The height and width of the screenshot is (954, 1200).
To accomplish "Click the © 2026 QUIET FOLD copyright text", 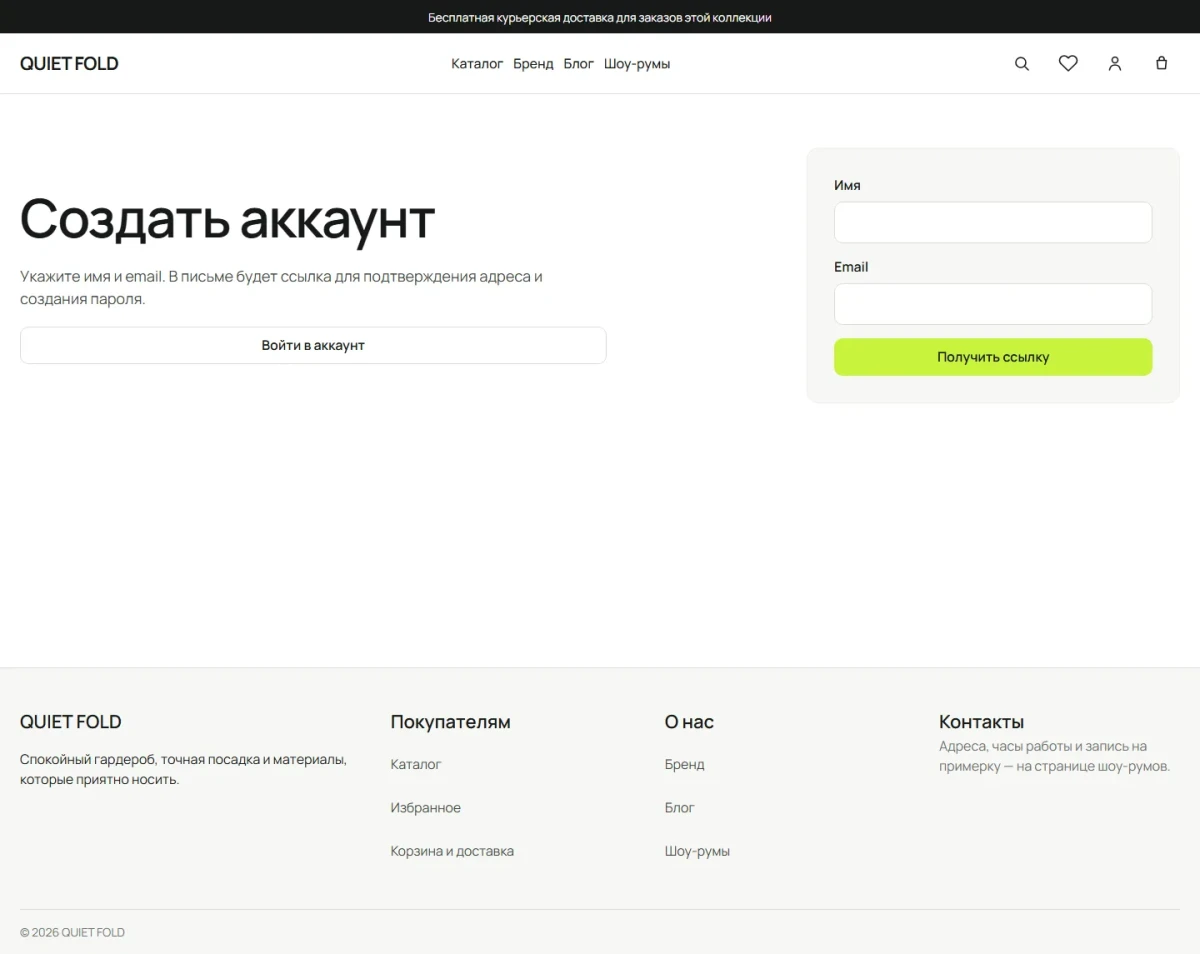I will point(72,932).
